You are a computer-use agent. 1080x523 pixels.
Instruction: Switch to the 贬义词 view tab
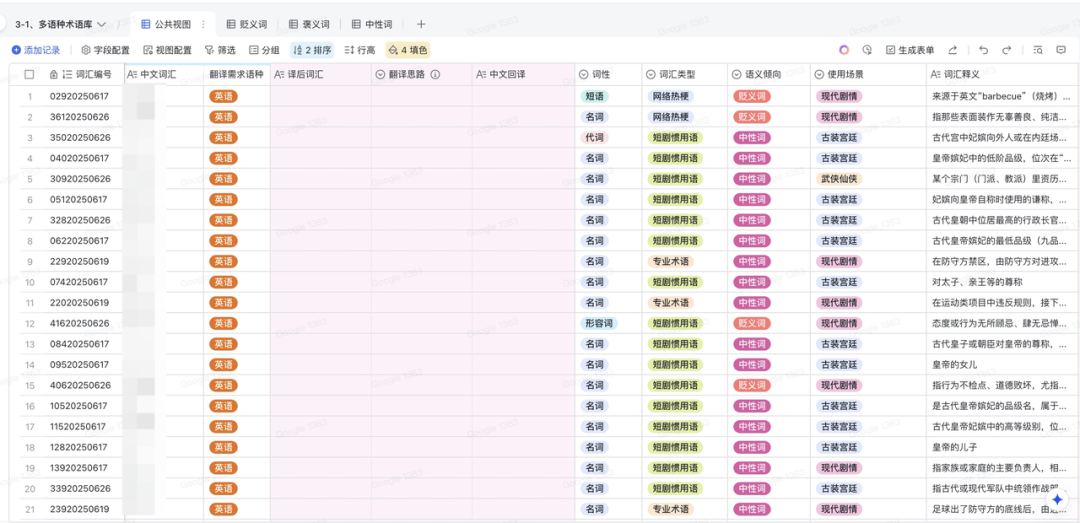pyautogui.click(x=247, y=24)
